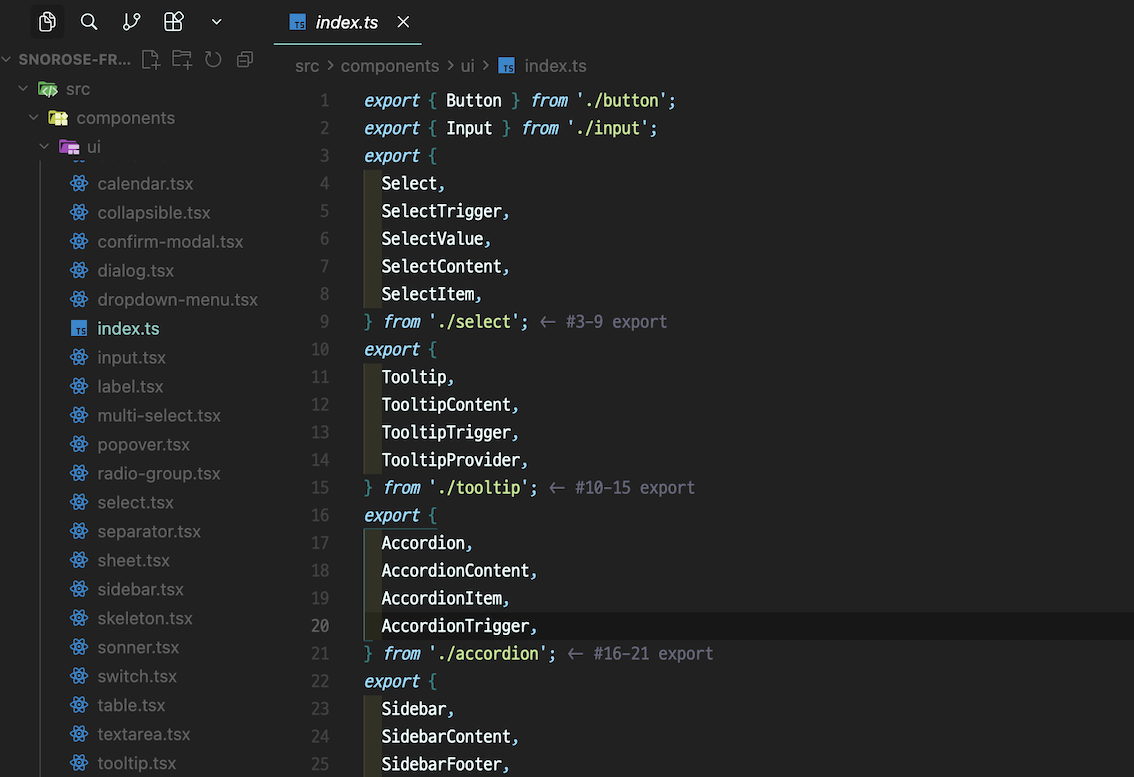
Task: Collapse the SNOROSE-FR project root section
Action: (8, 60)
